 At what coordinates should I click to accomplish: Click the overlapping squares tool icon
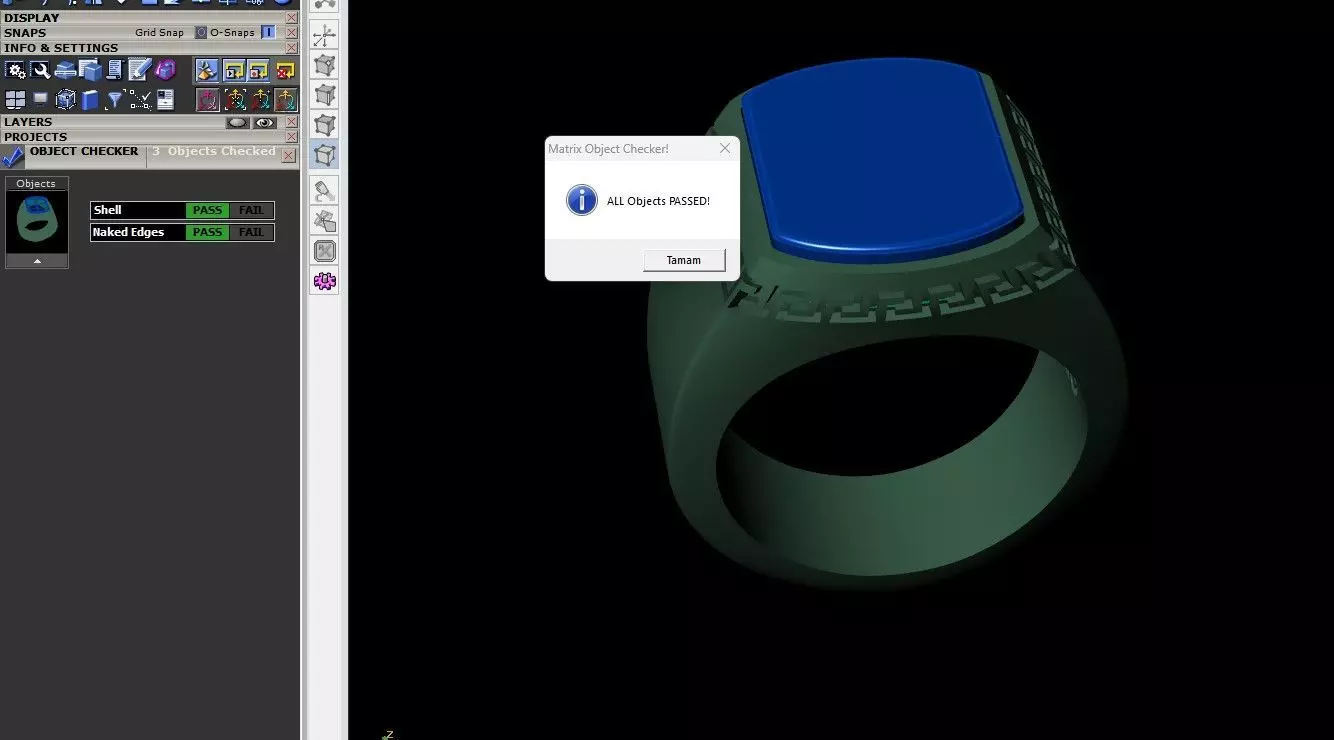[x=325, y=221]
